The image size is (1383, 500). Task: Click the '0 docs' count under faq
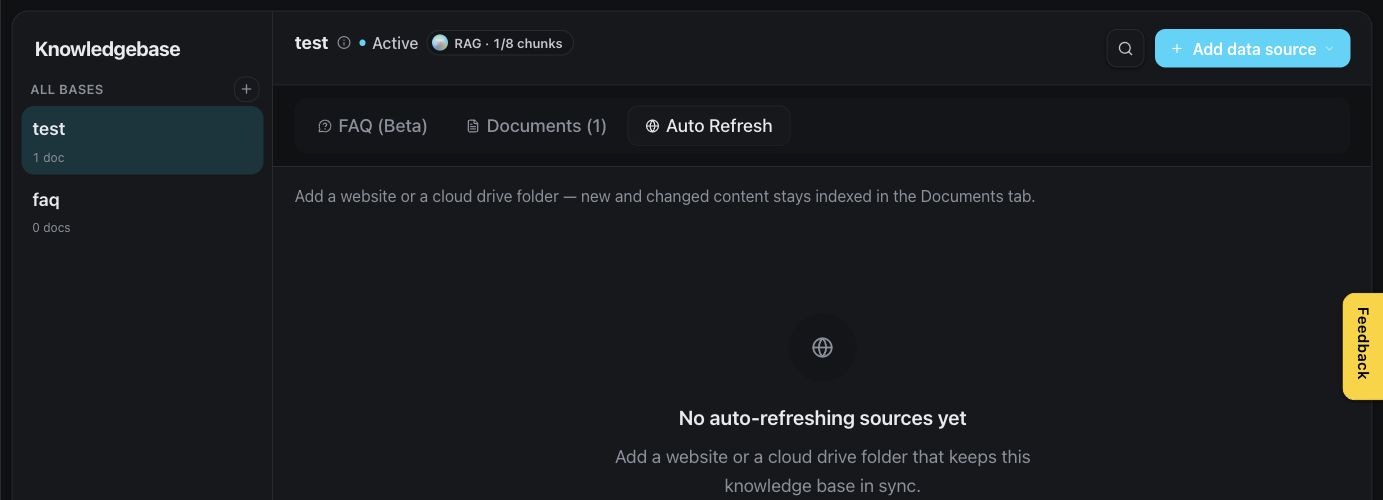(x=51, y=228)
